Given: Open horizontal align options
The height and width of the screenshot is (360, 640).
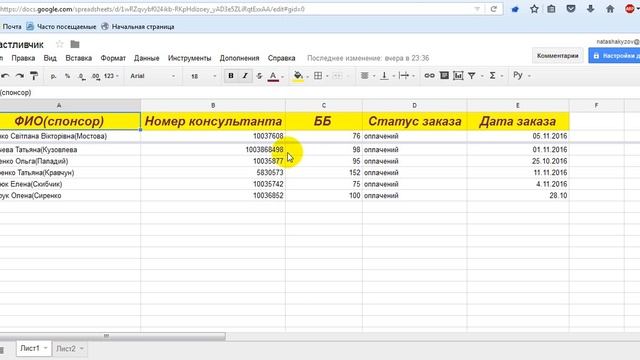Looking at the screenshot, I should pos(364,76).
